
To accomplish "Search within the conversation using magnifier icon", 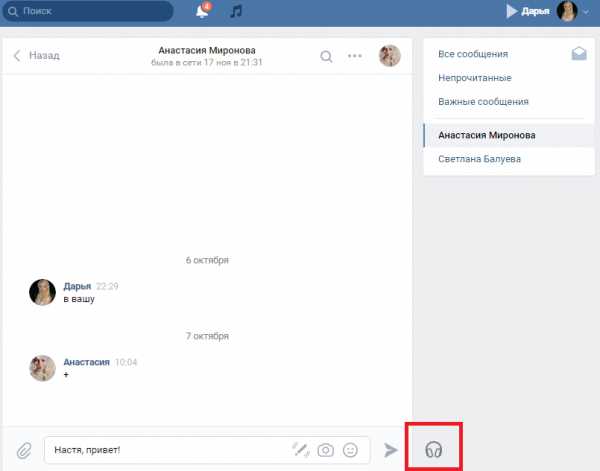I will tap(326, 56).
